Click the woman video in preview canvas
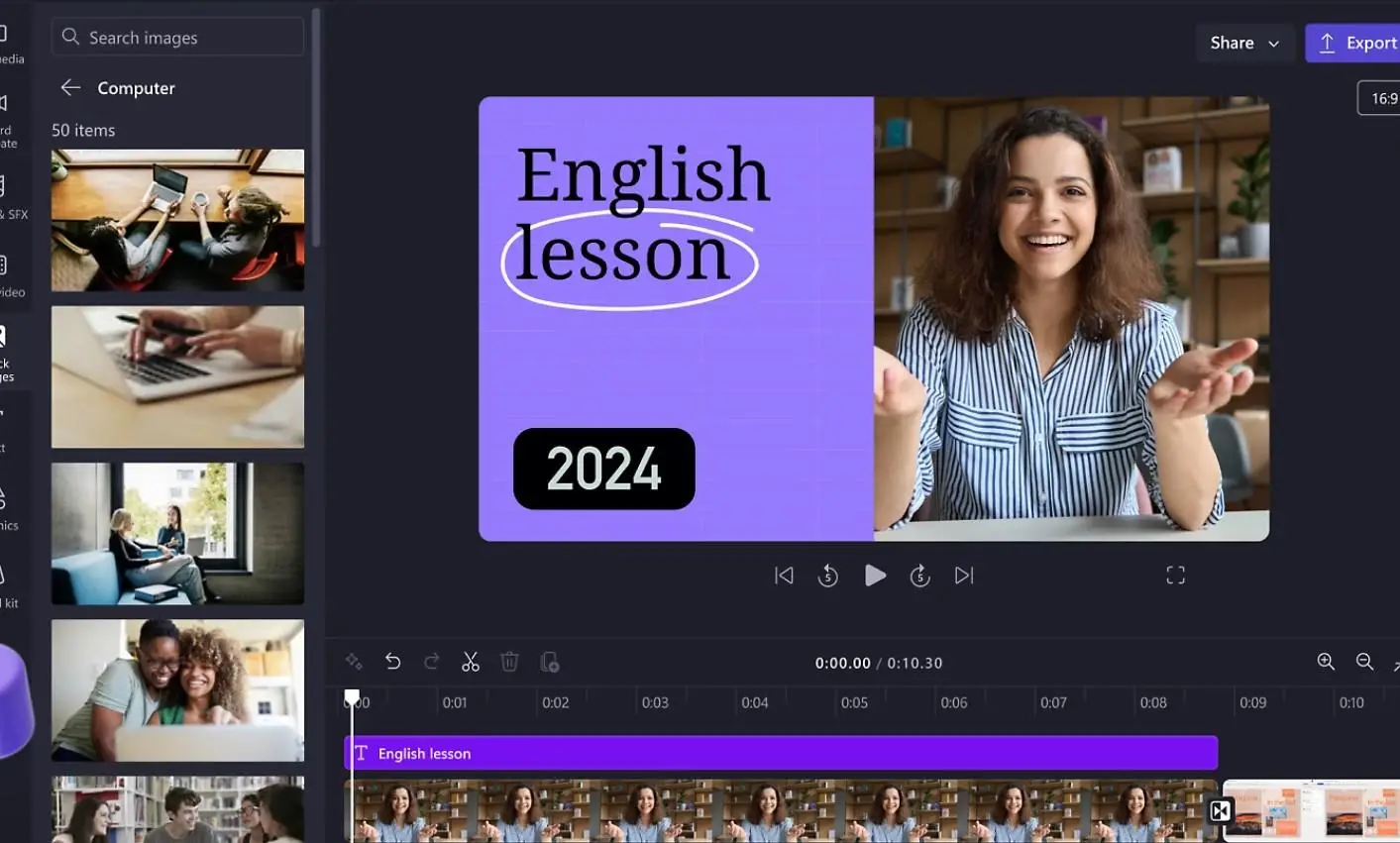Viewport: 1400px width, 843px height. point(1071,319)
